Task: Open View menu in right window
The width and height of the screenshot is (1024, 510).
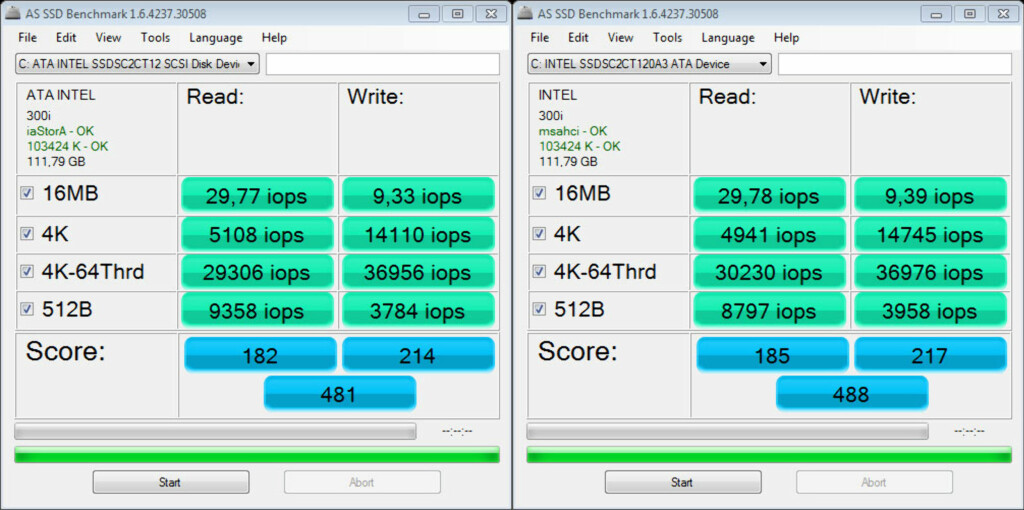Action: [x=620, y=38]
